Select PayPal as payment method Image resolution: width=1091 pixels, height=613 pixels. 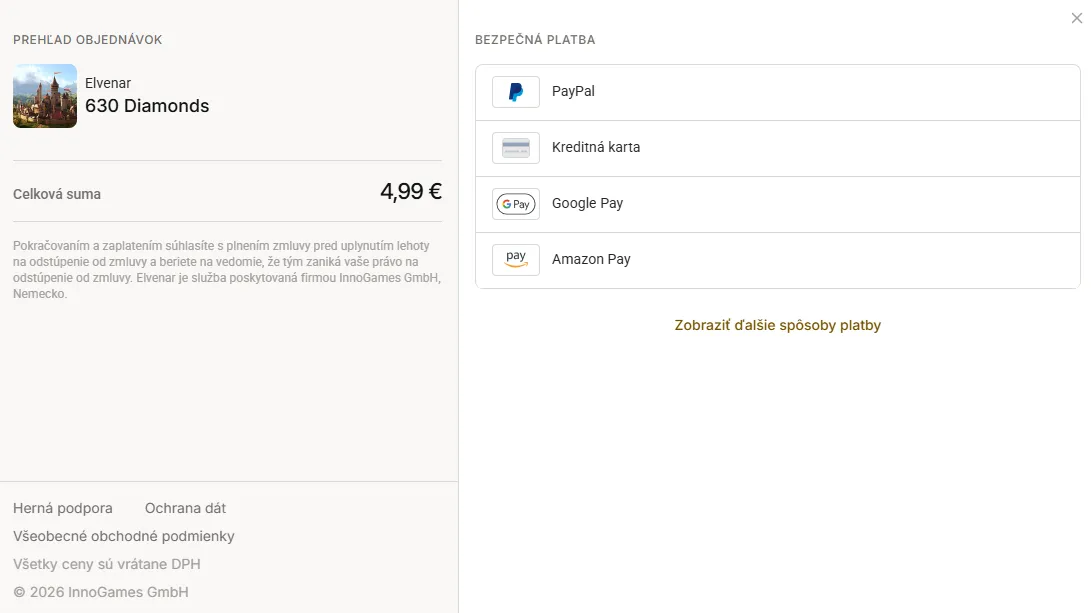[777, 93]
